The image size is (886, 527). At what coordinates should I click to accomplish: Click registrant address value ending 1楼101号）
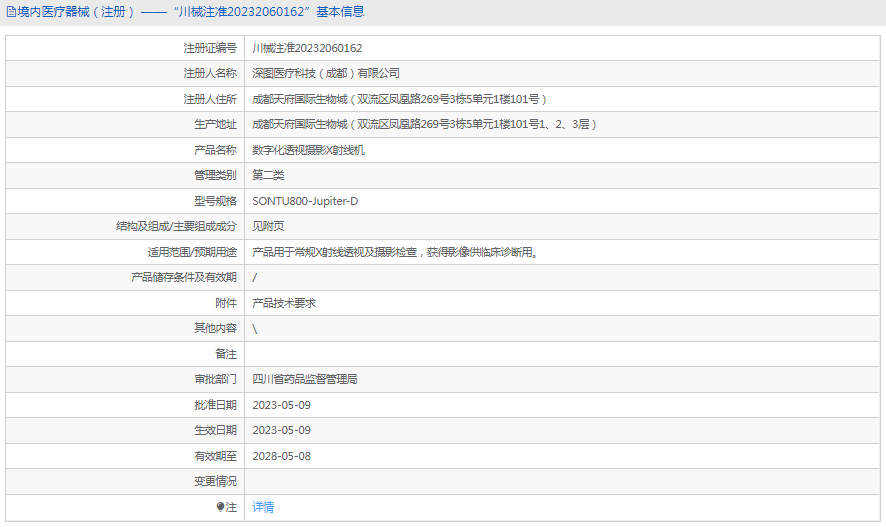(399, 99)
